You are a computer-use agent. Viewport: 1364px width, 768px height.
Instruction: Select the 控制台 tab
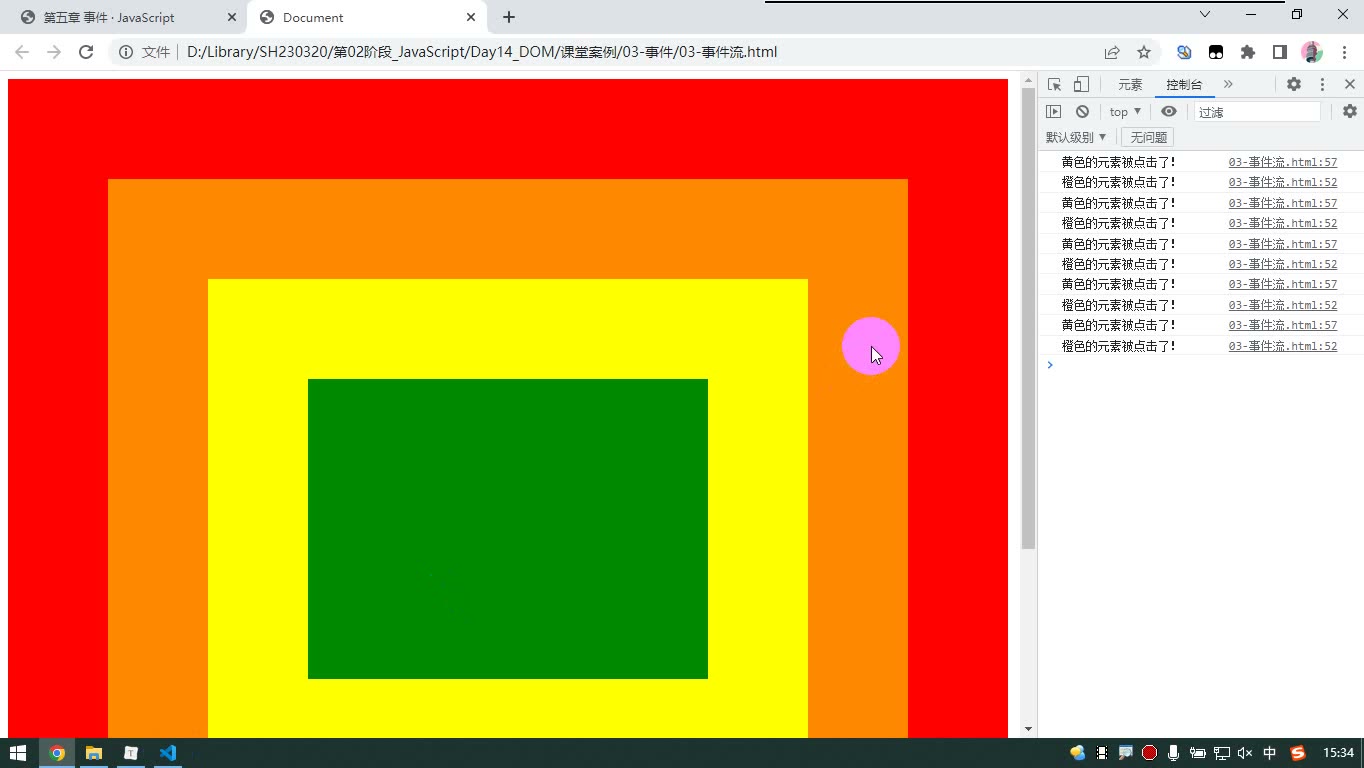1184,85
